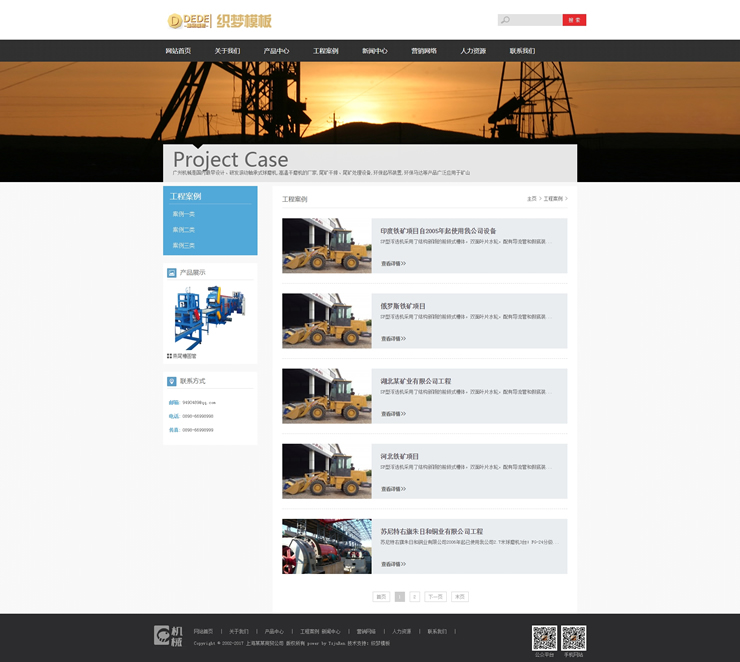Open the 俄罗斯铁矿项目 title link

(403, 306)
